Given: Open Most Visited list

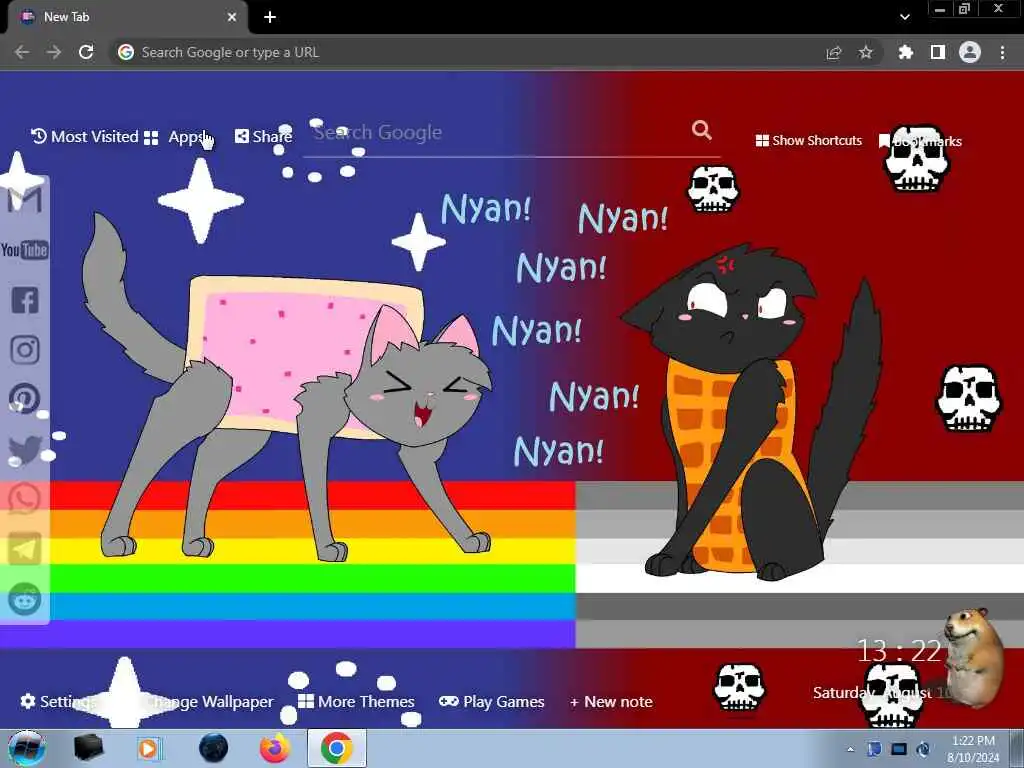Looking at the screenshot, I should [x=85, y=136].
